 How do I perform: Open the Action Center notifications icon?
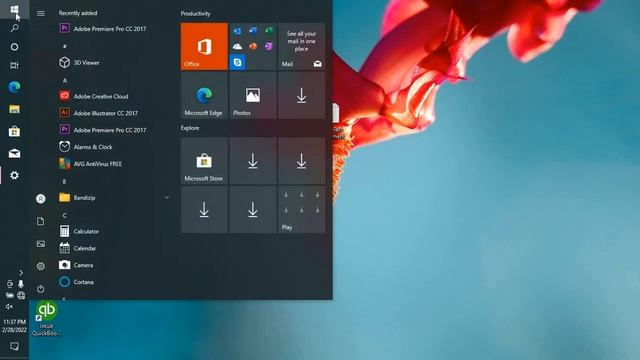(14, 346)
